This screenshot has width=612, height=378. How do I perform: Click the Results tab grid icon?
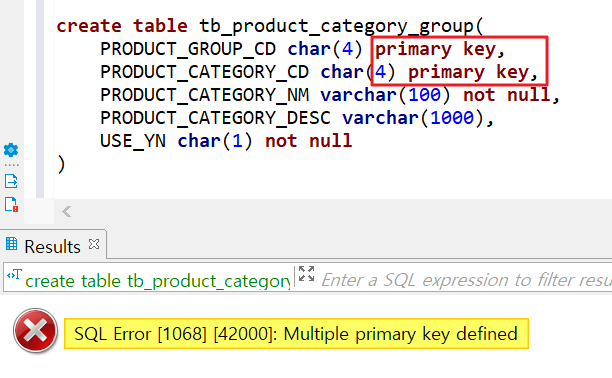pos(11,244)
